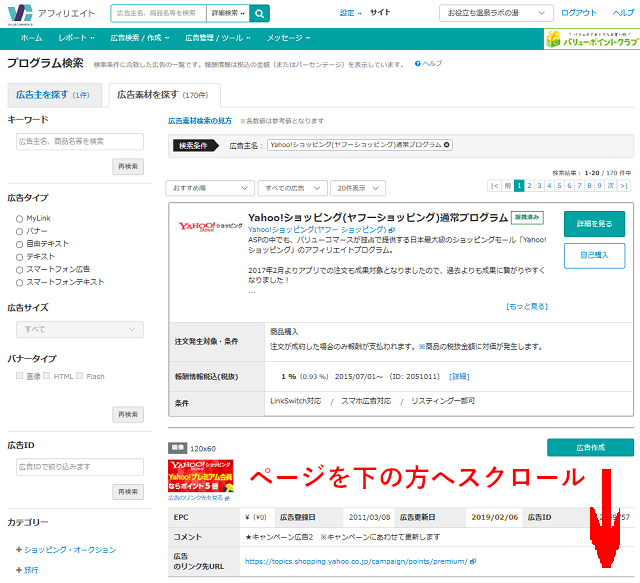Open the campaign points premium URL link

click(356, 562)
